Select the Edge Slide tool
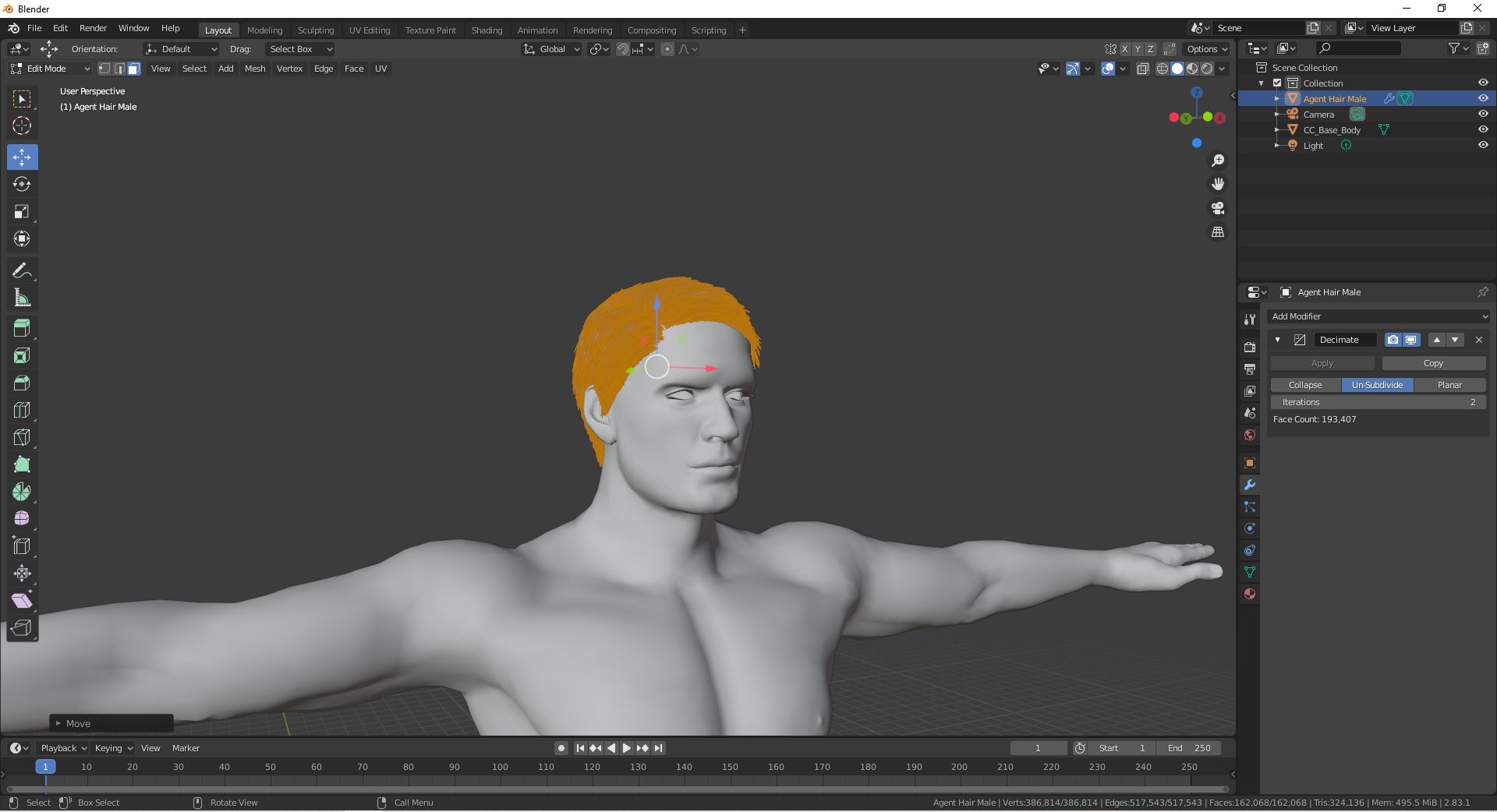Viewport: 1497px width, 812px height. click(22, 545)
